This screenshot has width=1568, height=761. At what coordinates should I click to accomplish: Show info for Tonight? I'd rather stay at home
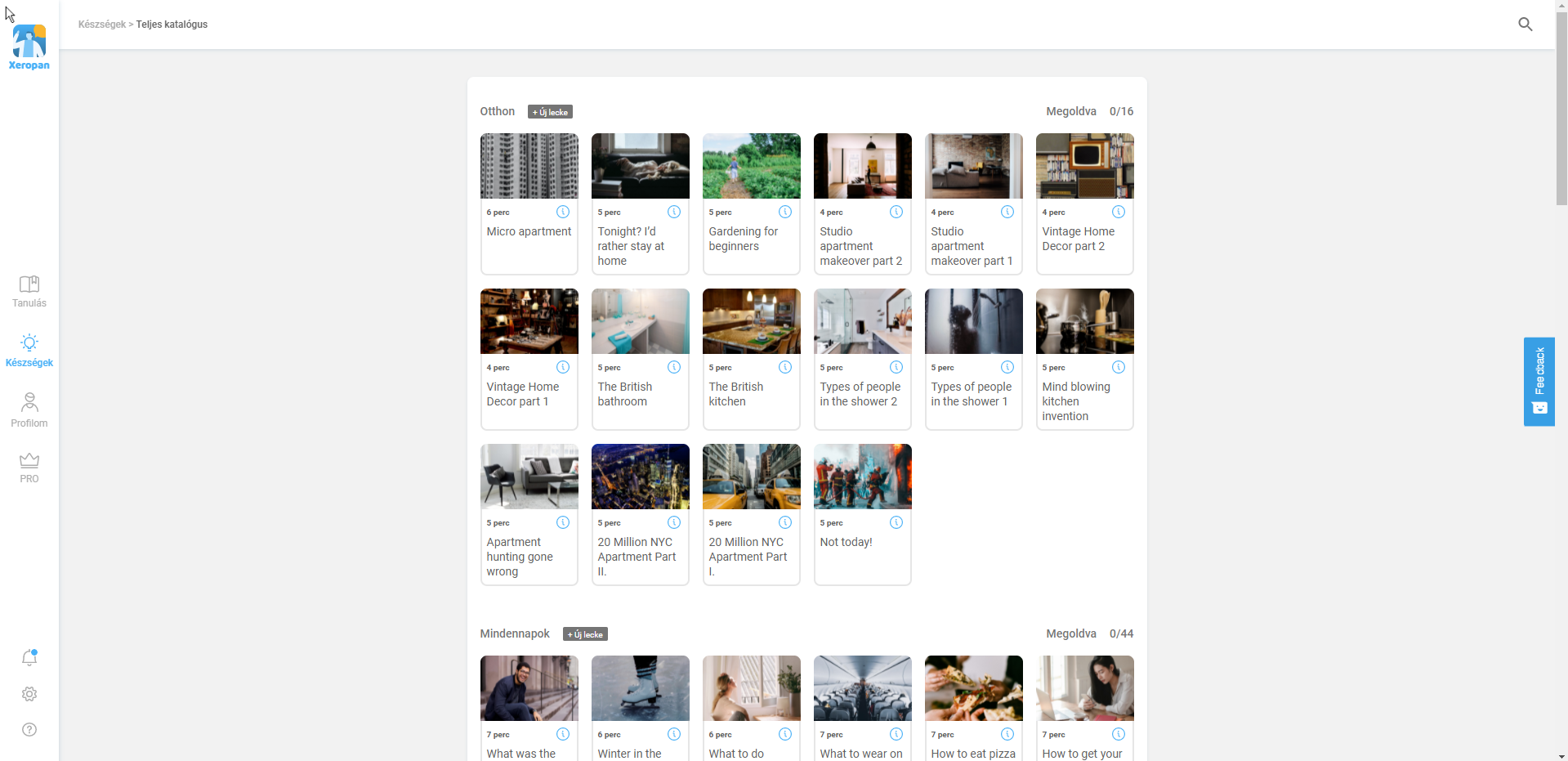[x=674, y=212]
